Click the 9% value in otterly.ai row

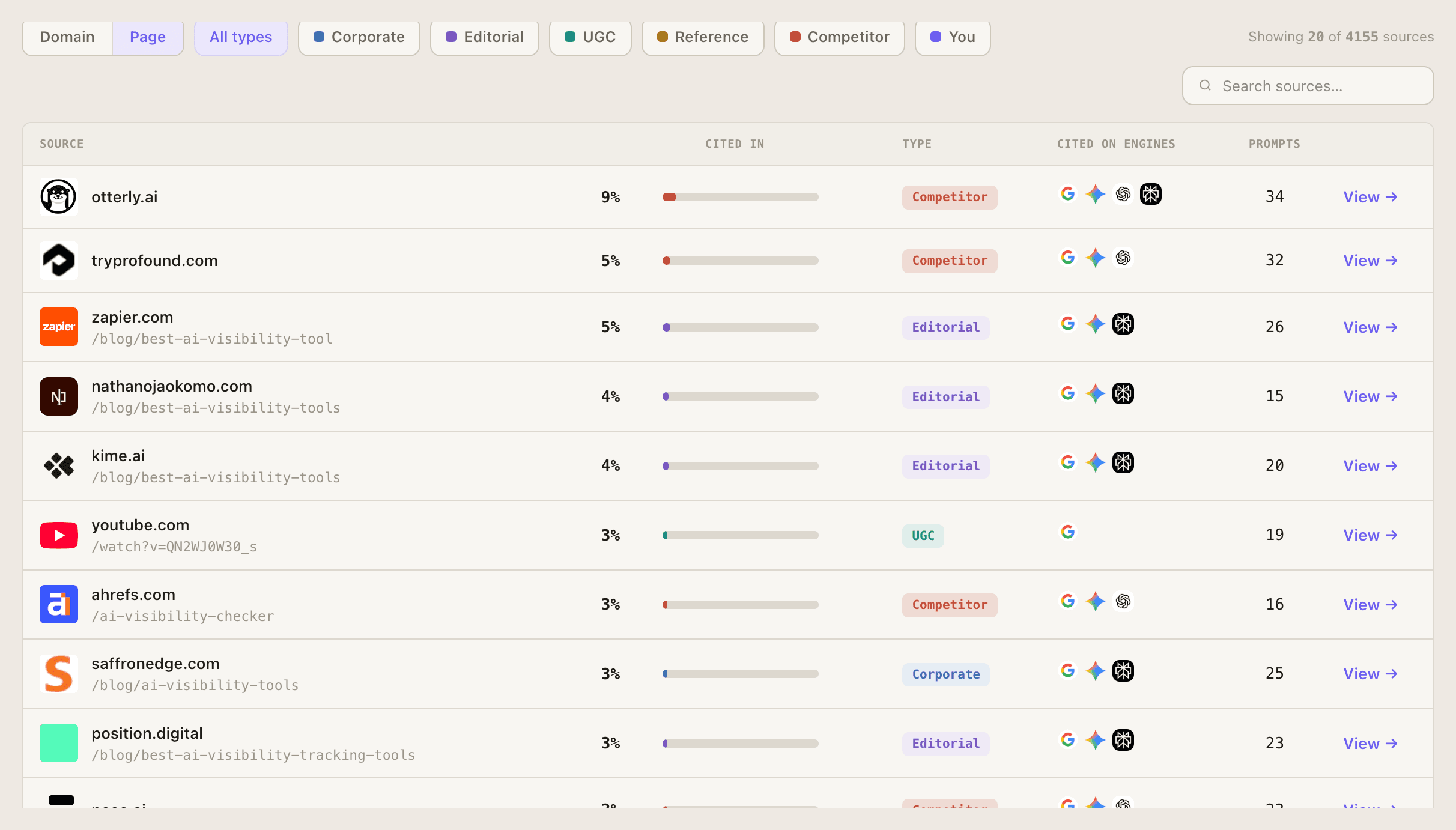click(611, 197)
